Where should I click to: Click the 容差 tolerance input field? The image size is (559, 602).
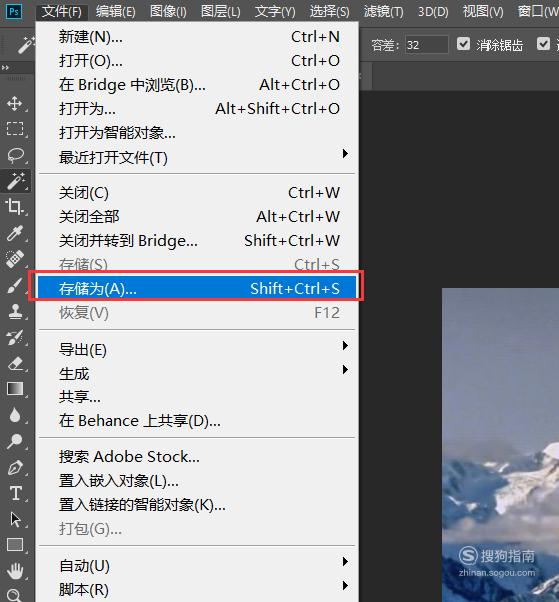pos(426,45)
